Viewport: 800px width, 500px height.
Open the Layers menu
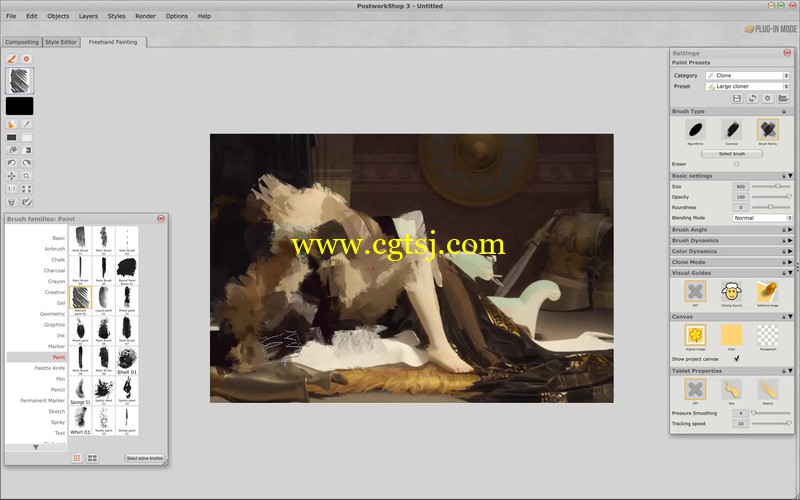[x=88, y=16]
